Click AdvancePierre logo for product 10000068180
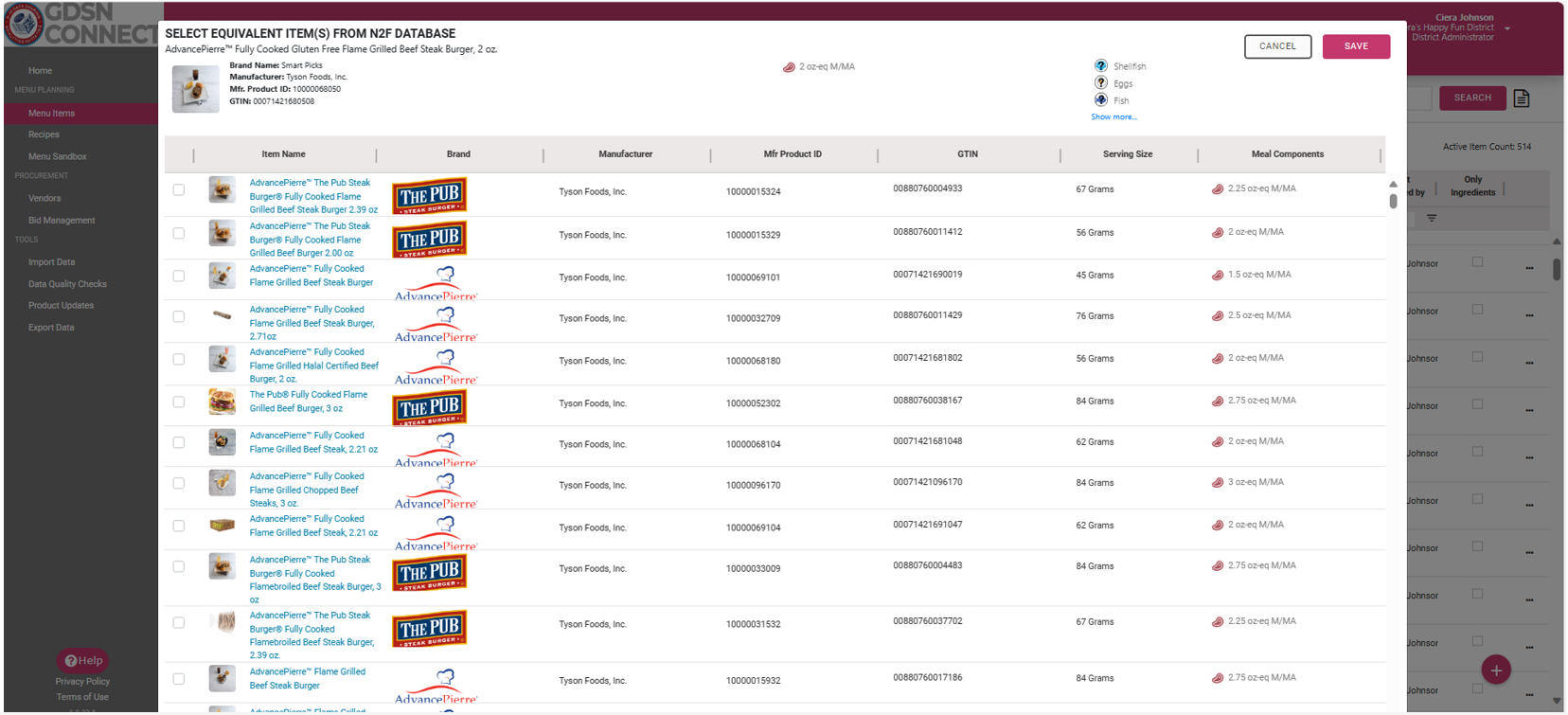 437,366
